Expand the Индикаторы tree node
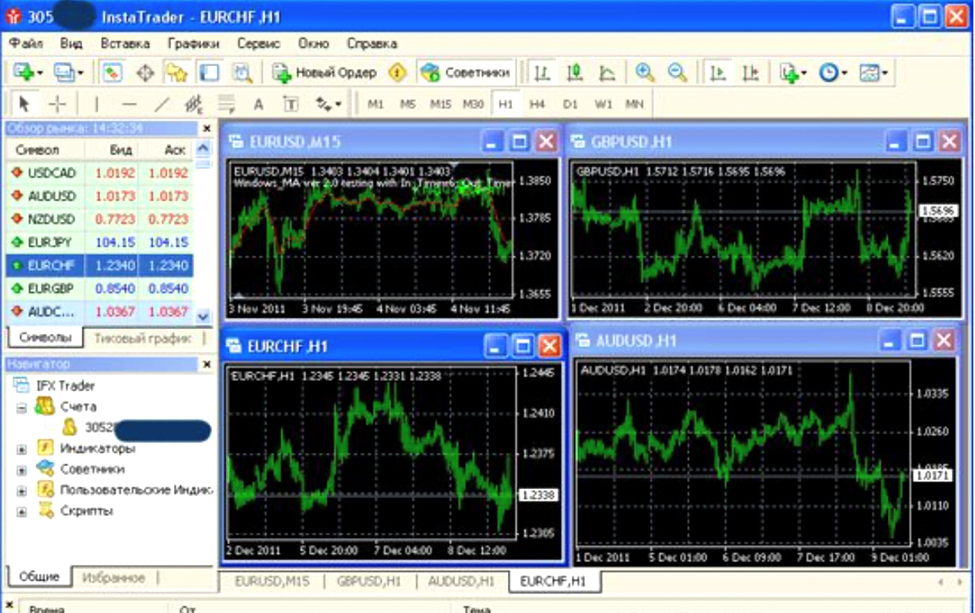The width and height of the screenshot is (975, 613). [22, 449]
